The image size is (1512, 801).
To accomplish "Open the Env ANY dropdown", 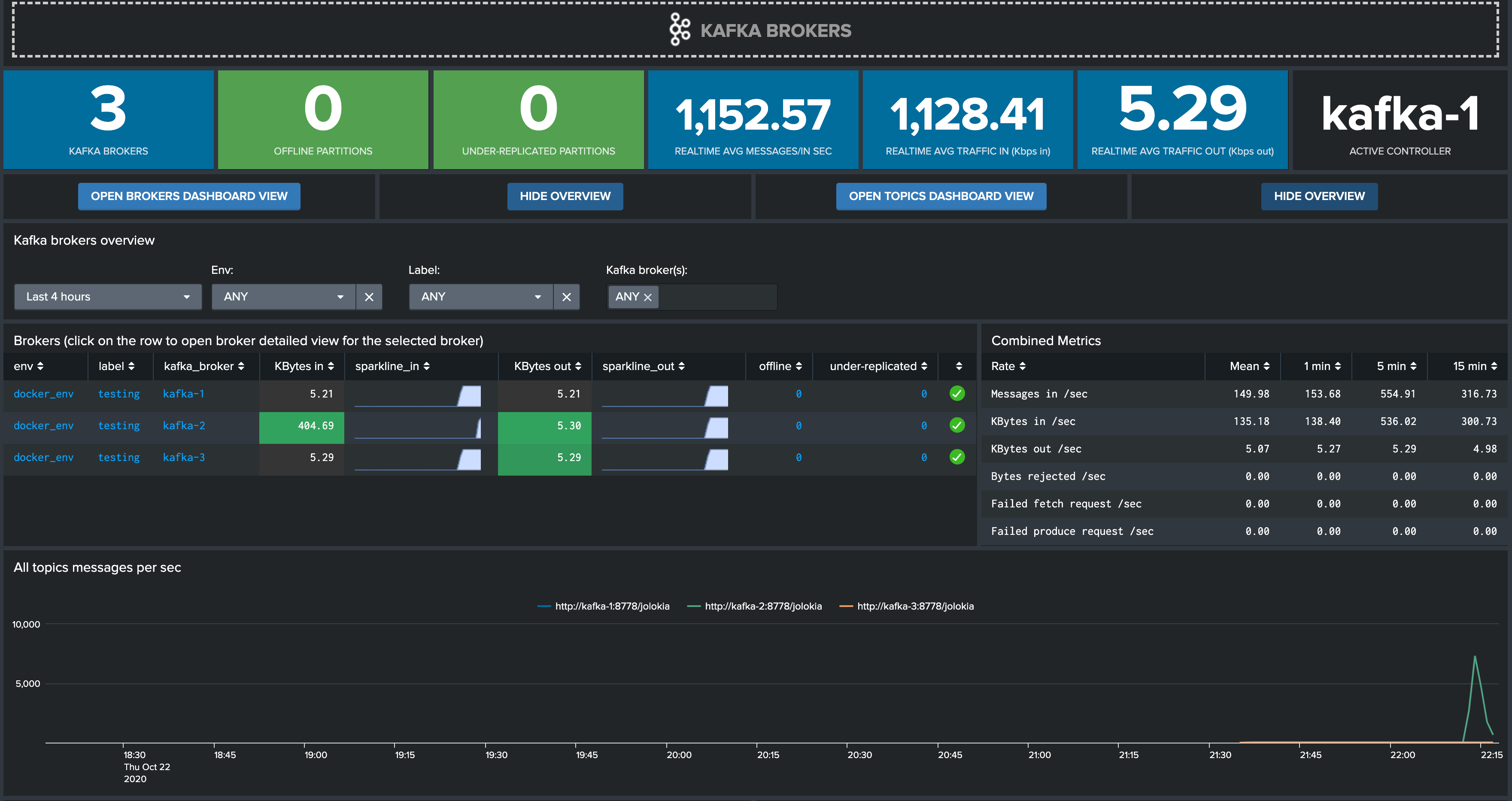I will click(283, 297).
